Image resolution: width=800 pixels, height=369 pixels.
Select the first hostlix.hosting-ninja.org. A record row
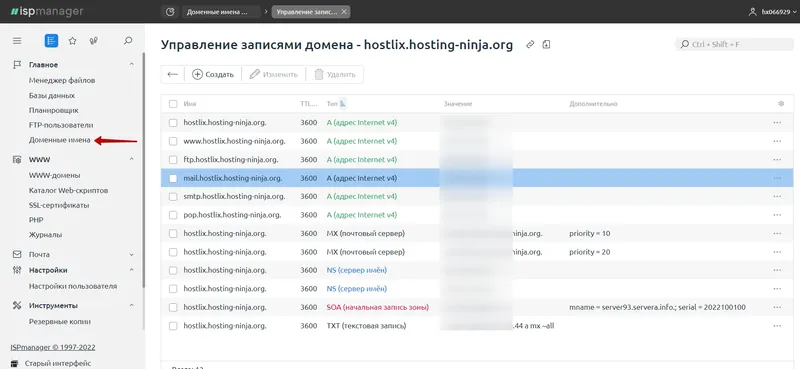point(477,122)
